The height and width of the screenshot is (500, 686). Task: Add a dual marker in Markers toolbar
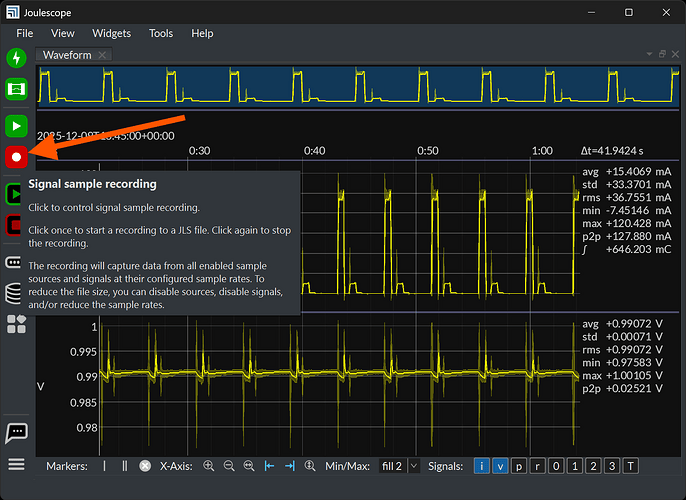124,466
